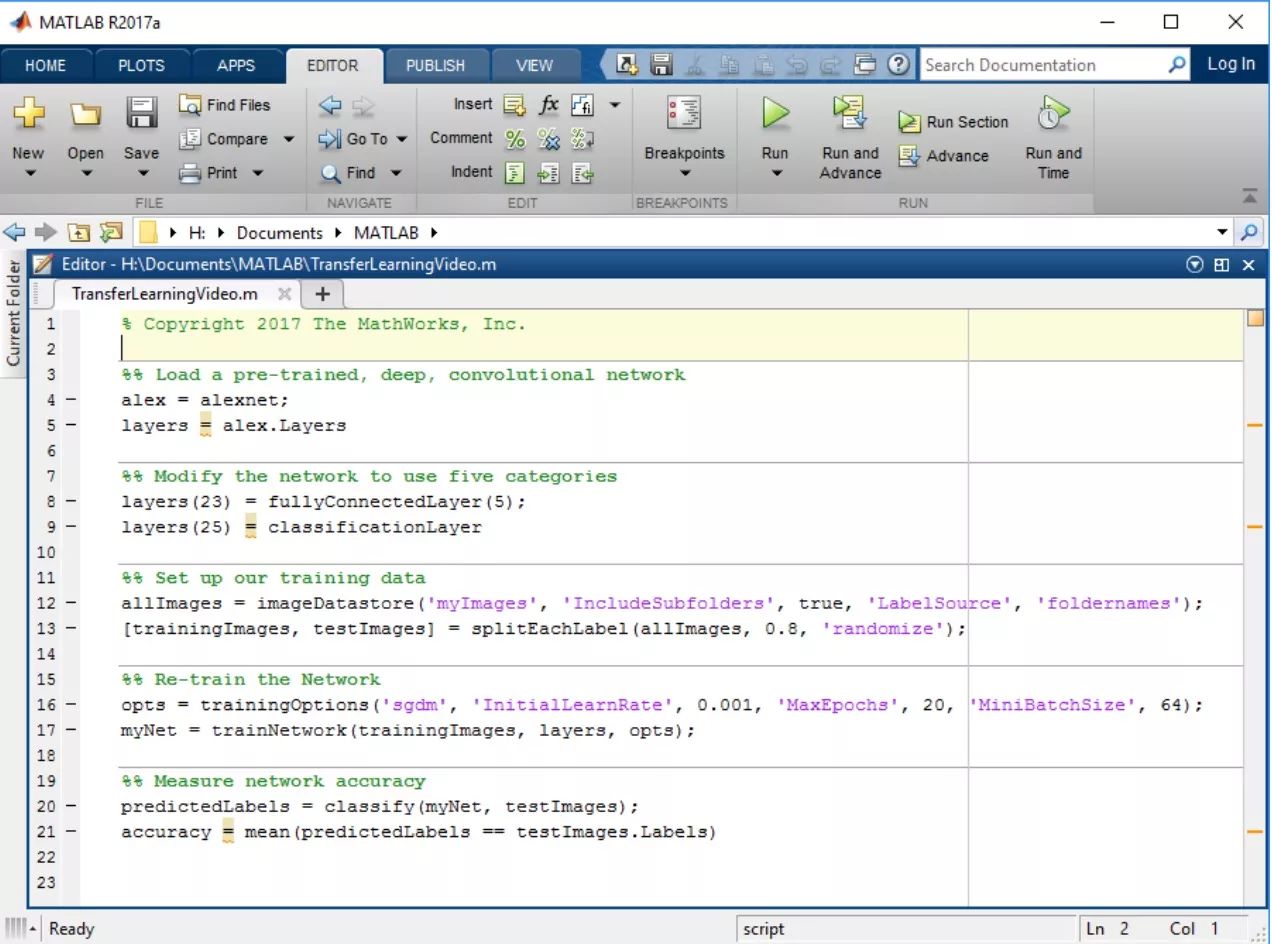Click the Go To button
Image resolution: width=1272 pixels, height=944 pixels.
click(354, 139)
